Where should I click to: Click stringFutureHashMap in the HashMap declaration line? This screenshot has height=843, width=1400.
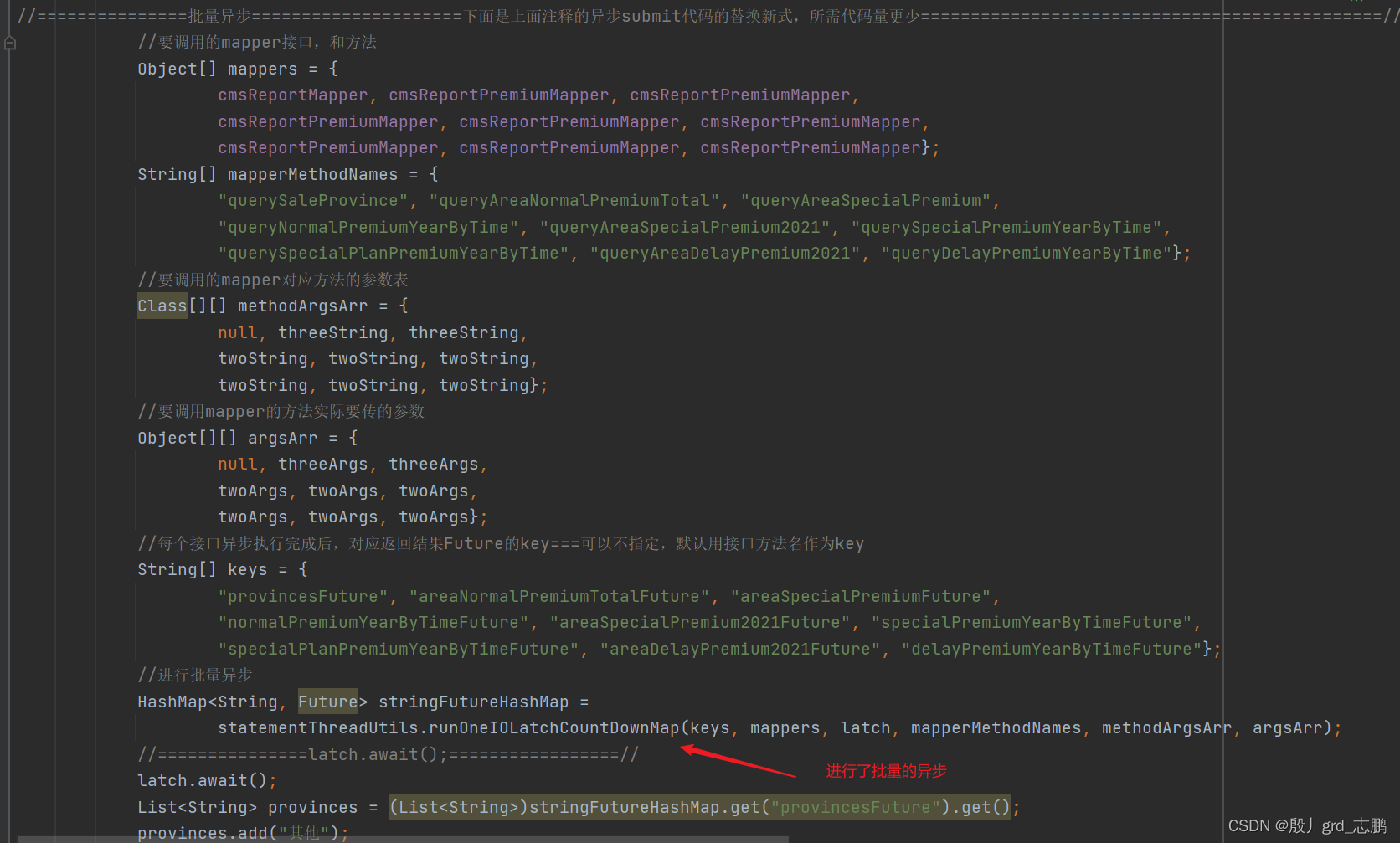pyautogui.click(x=474, y=702)
